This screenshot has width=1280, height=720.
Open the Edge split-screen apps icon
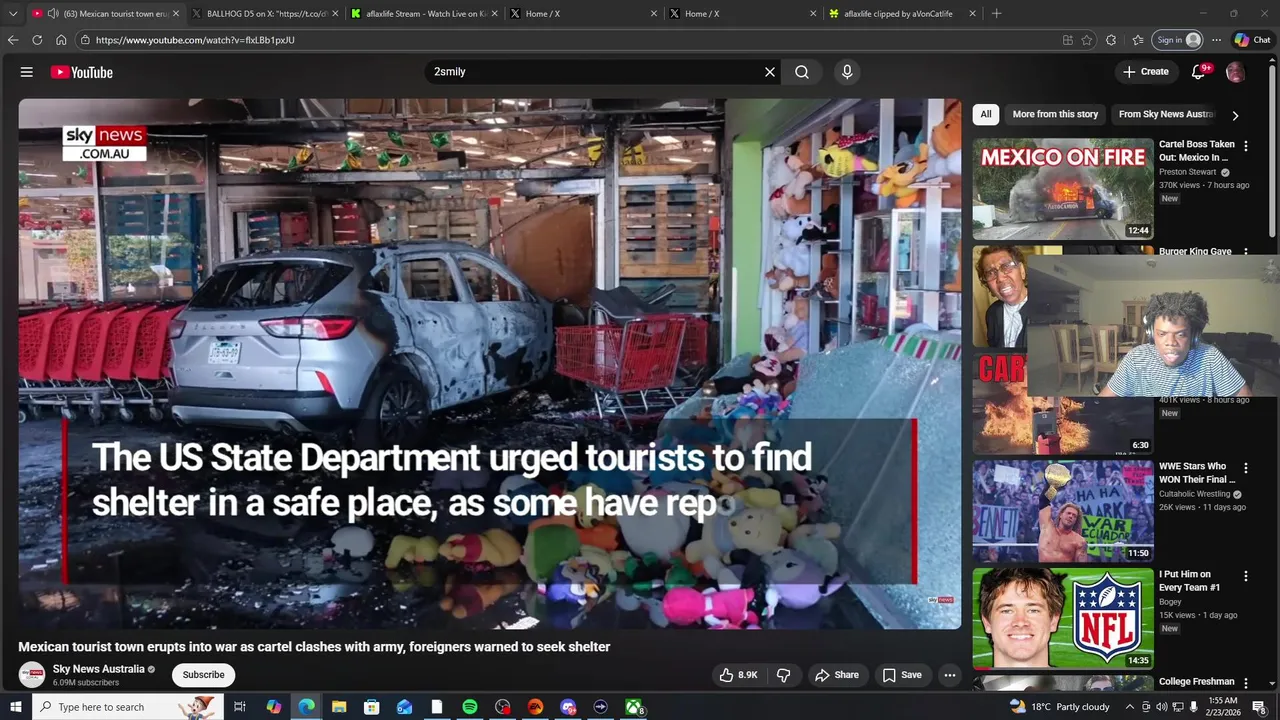(1068, 40)
